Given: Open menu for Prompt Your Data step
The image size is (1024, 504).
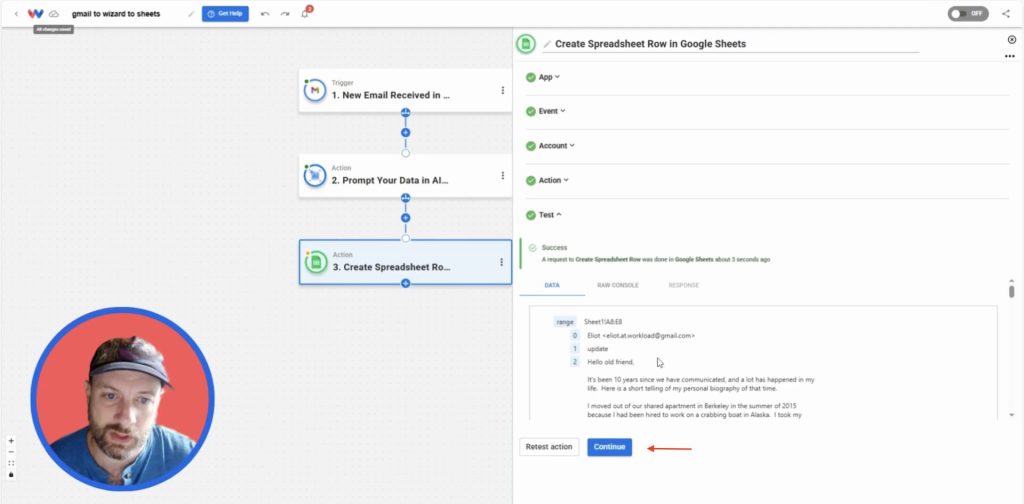Looking at the screenshot, I should click(x=502, y=176).
